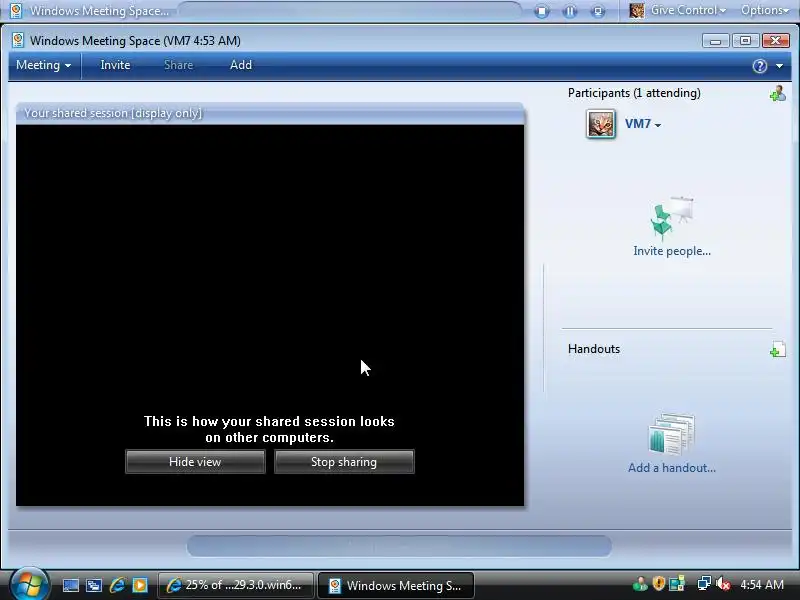Click the top sharing bar Windows Meeting Space icon
The image size is (800, 600).
pyautogui.click(x=16, y=11)
